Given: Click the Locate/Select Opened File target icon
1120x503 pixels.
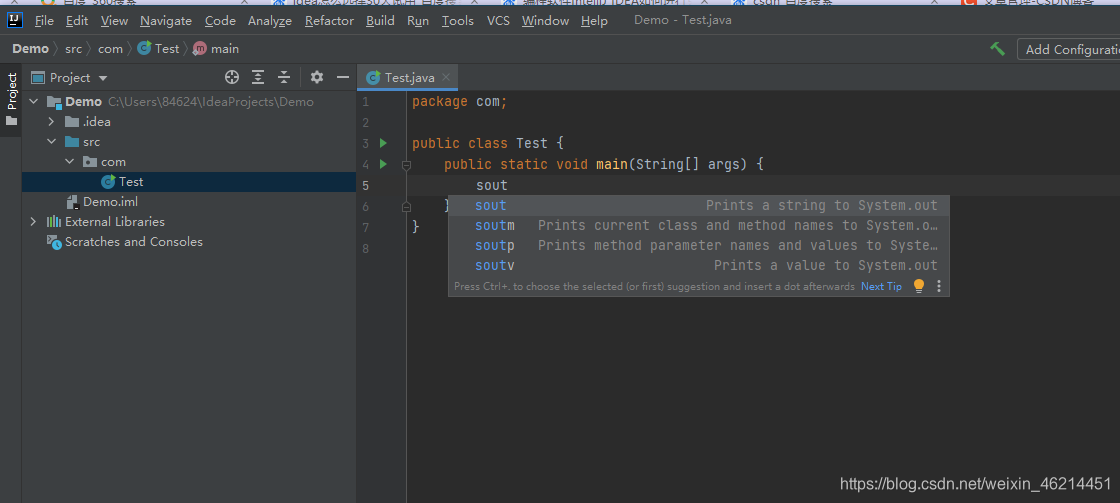Looking at the screenshot, I should click(231, 77).
